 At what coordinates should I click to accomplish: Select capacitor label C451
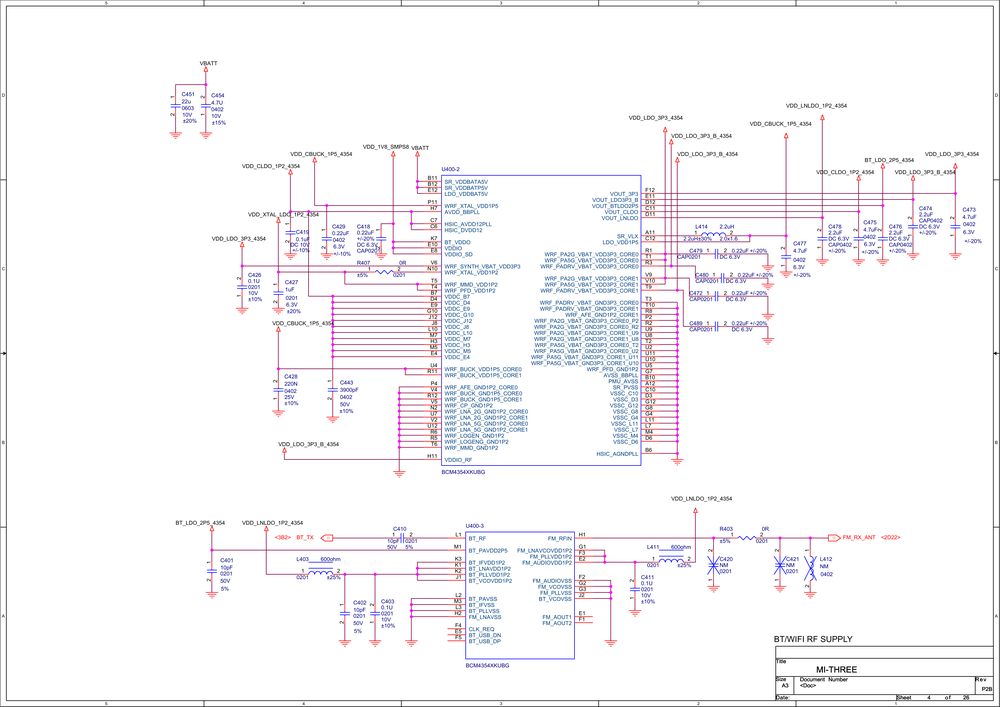[188, 94]
